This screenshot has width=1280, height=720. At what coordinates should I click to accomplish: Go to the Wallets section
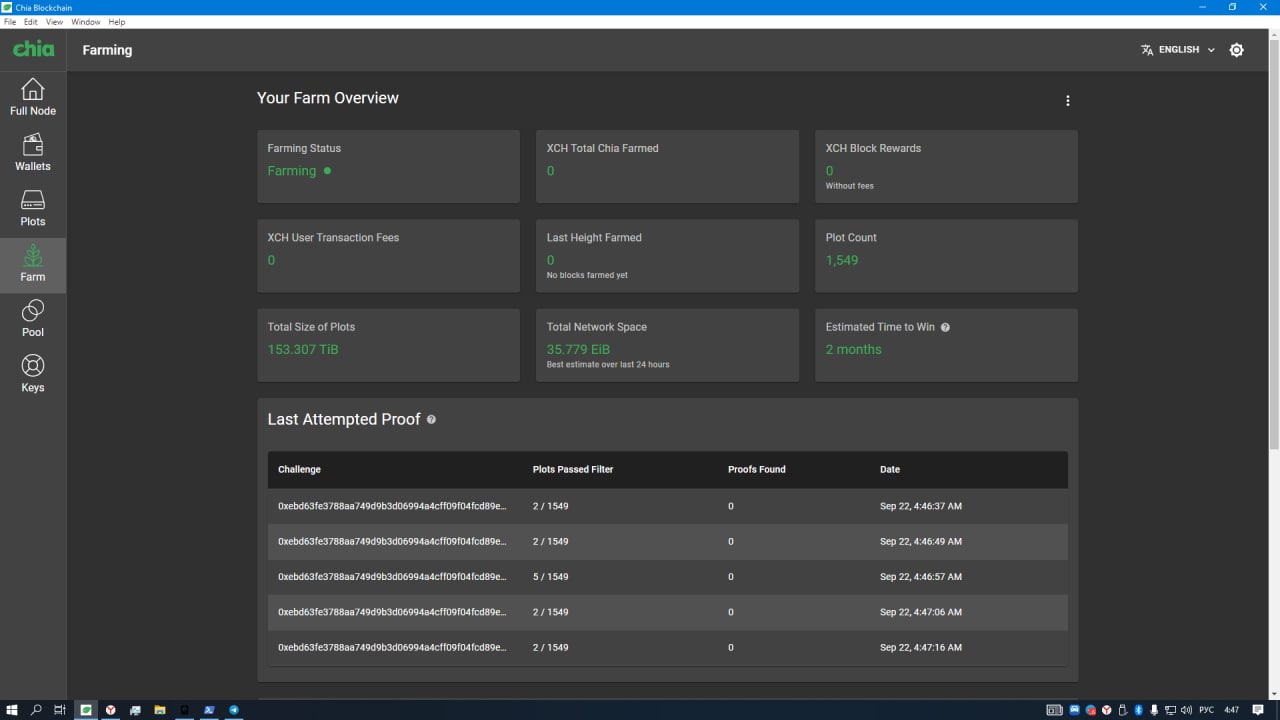pyautogui.click(x=33, y=153)
